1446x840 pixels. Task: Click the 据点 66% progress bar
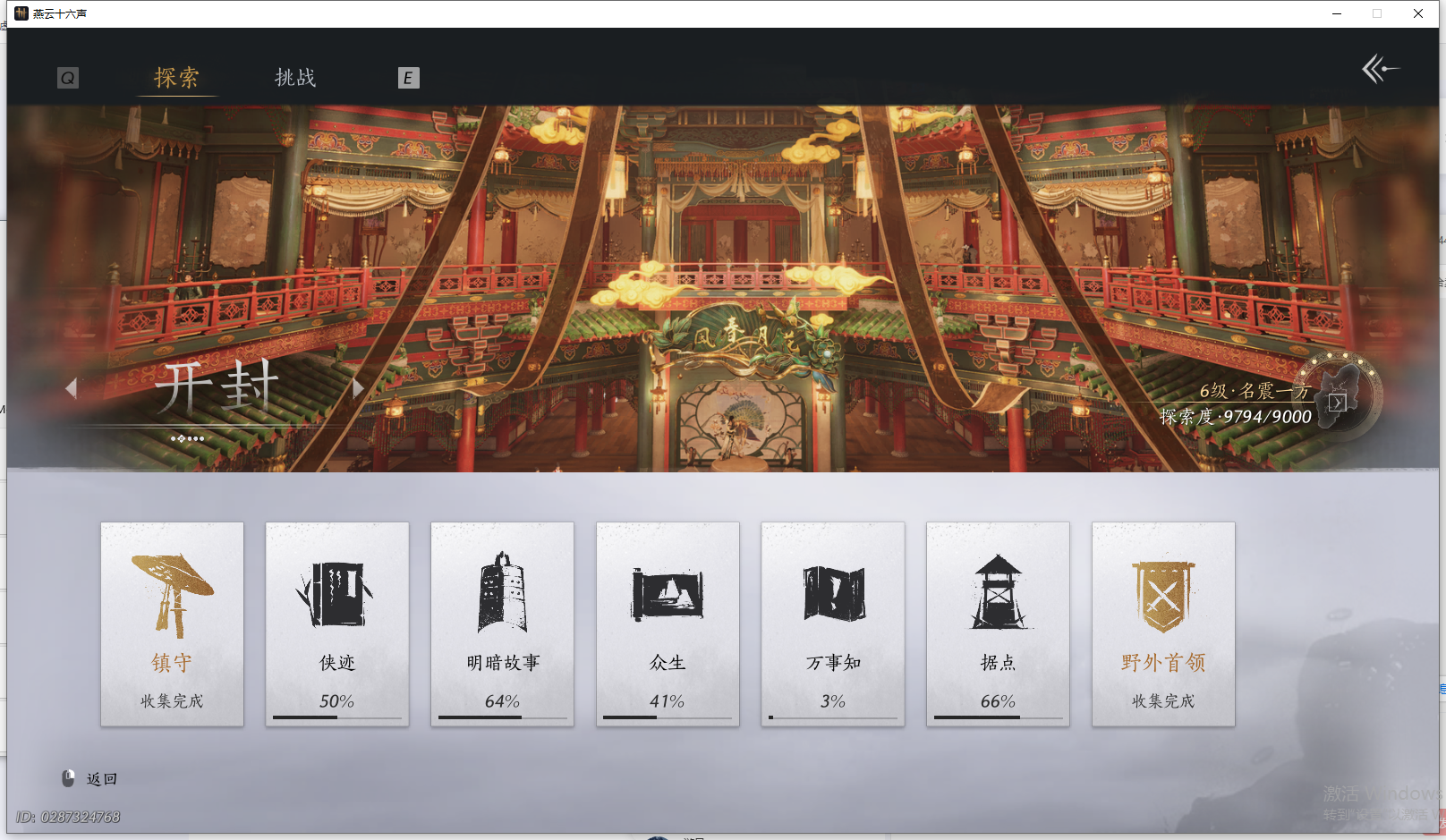[998, 718]
